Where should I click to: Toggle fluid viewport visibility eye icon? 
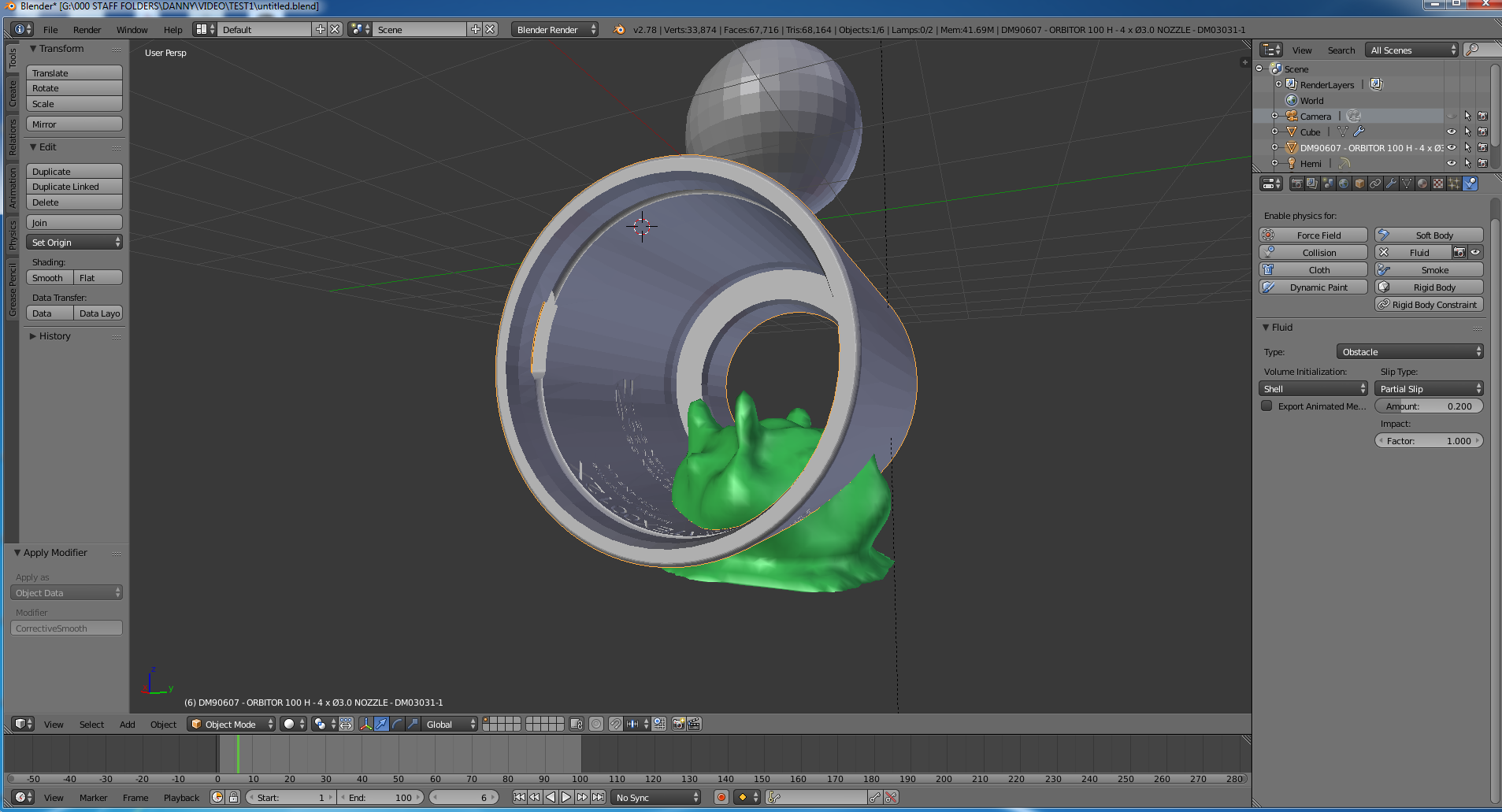click(1475, 252)
